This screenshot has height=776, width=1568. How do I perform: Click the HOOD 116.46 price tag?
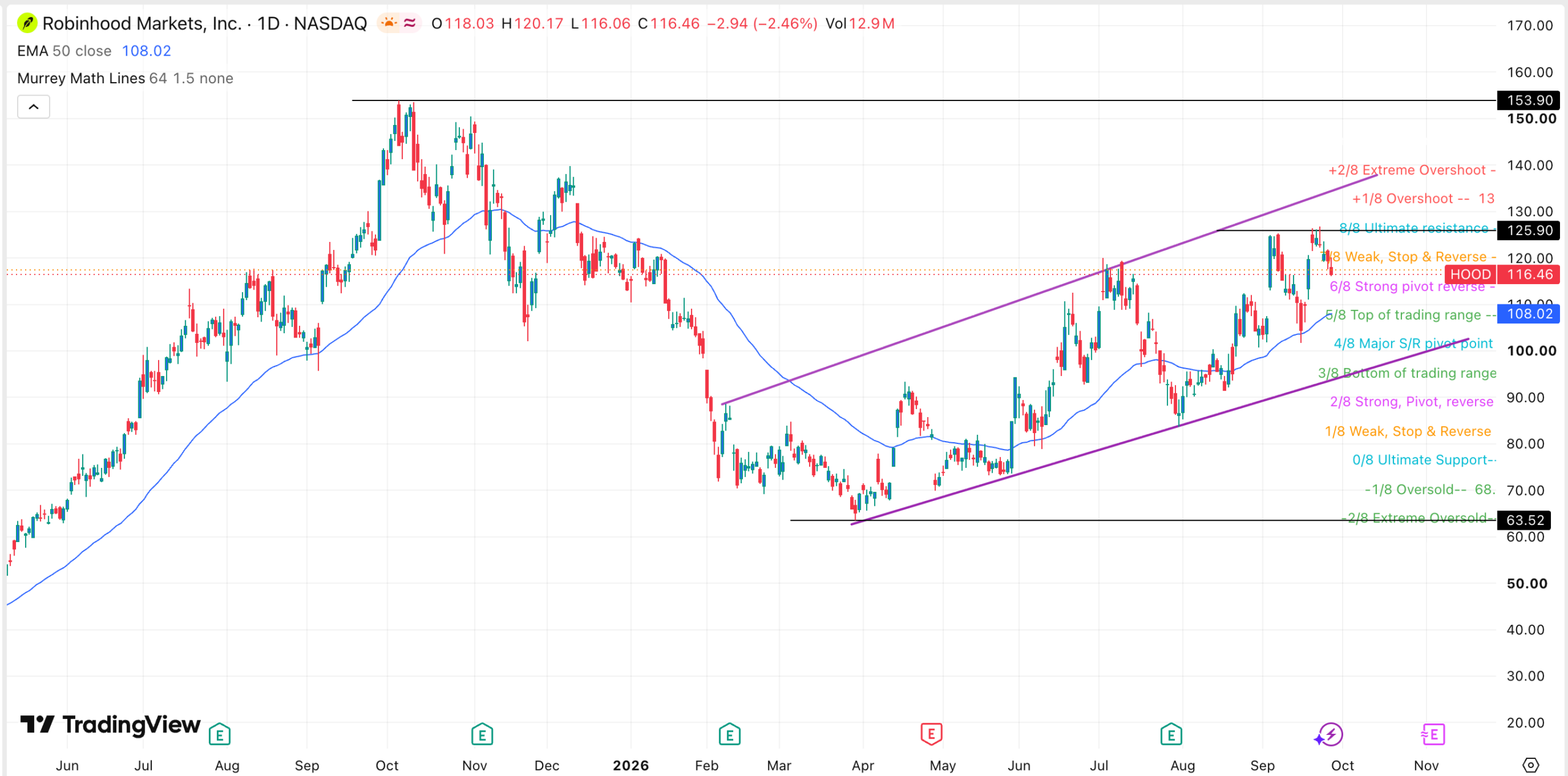1502,274
